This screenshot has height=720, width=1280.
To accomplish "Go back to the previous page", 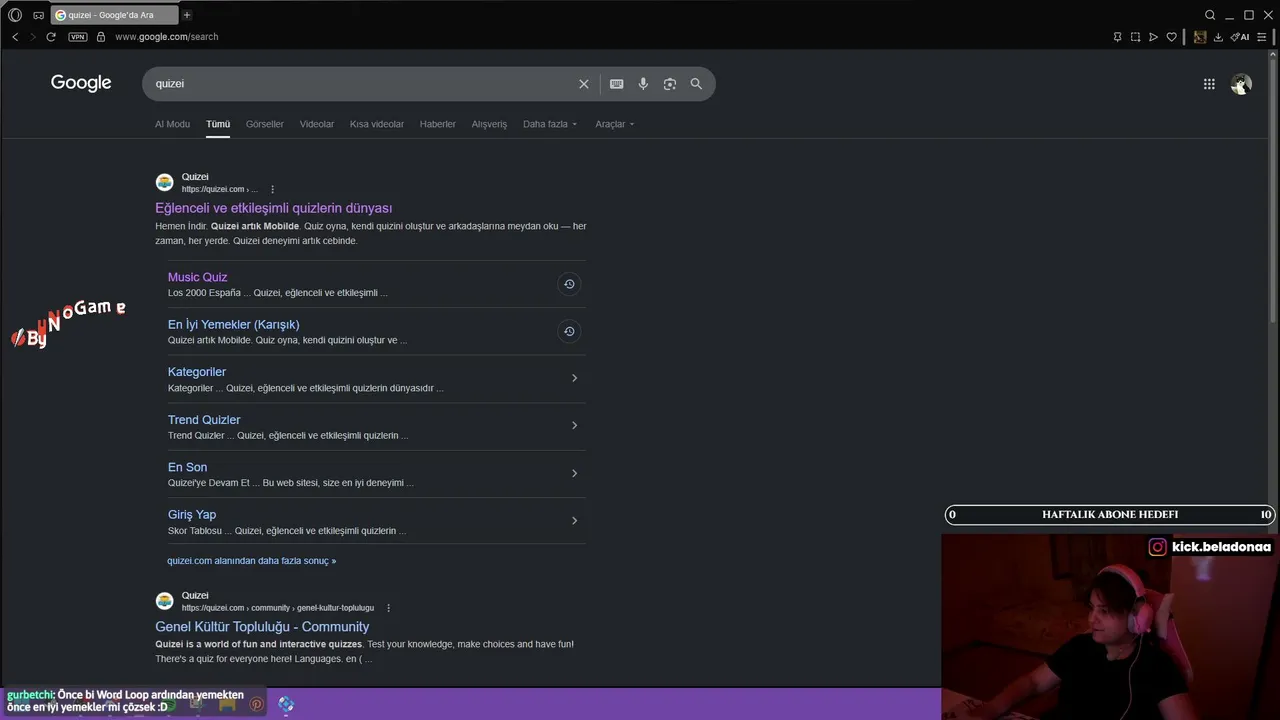I will (x=15, y=37).
